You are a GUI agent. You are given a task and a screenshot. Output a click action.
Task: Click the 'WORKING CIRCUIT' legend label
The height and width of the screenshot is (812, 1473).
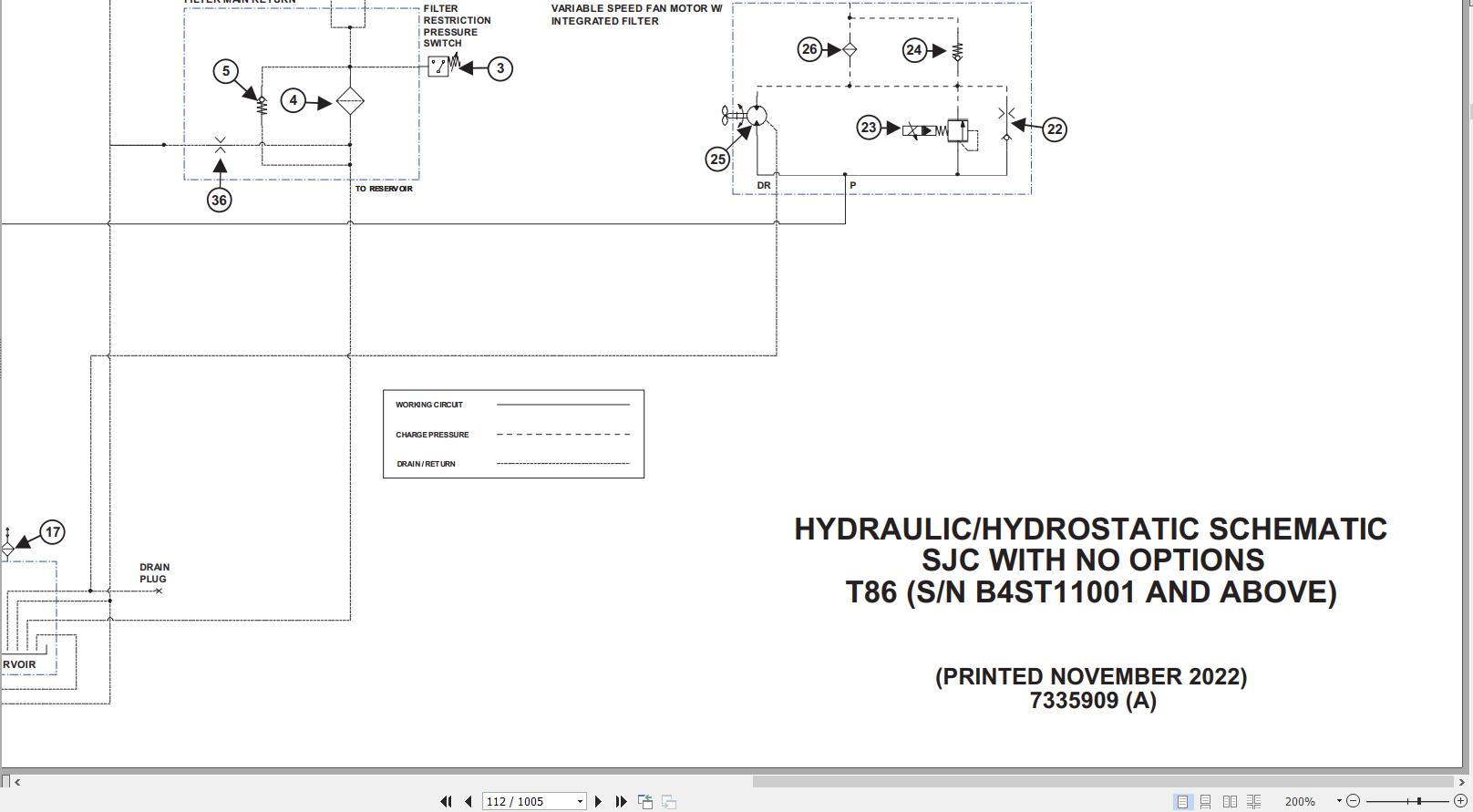(429, 405)
